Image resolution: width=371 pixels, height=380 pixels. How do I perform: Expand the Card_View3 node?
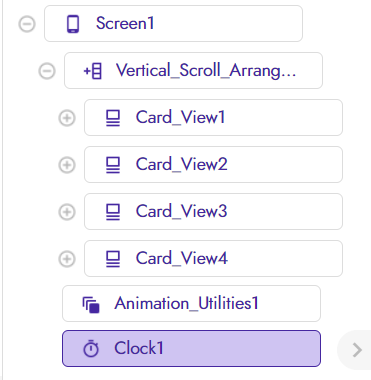tap(67, 212)
